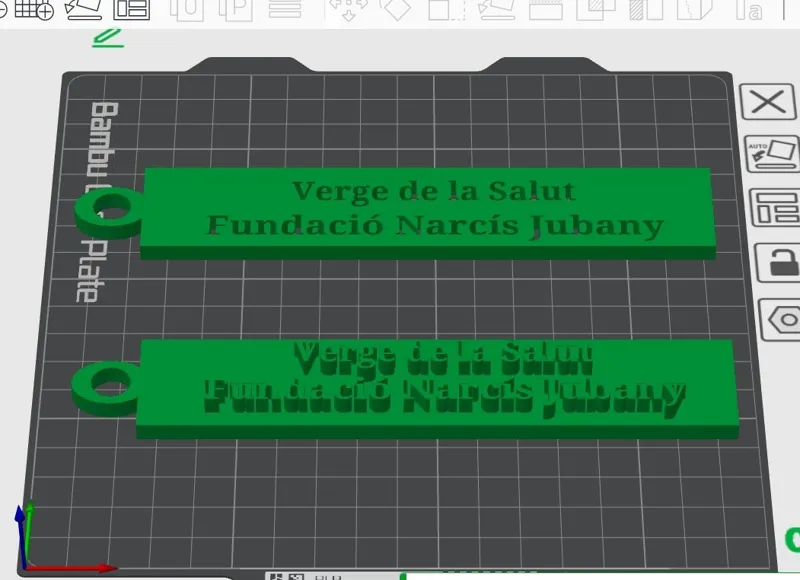
Task: Open plate settings hexagon icon
Action: click(782, 320)
